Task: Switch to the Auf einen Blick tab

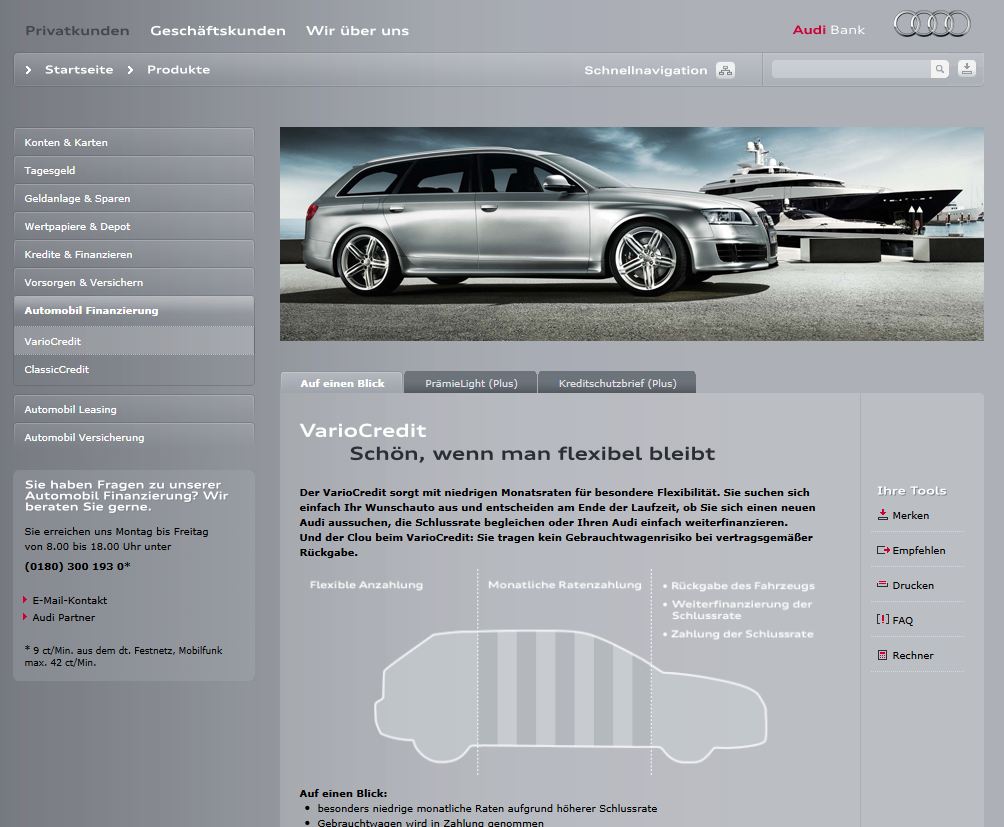Action: pos(342,383)
